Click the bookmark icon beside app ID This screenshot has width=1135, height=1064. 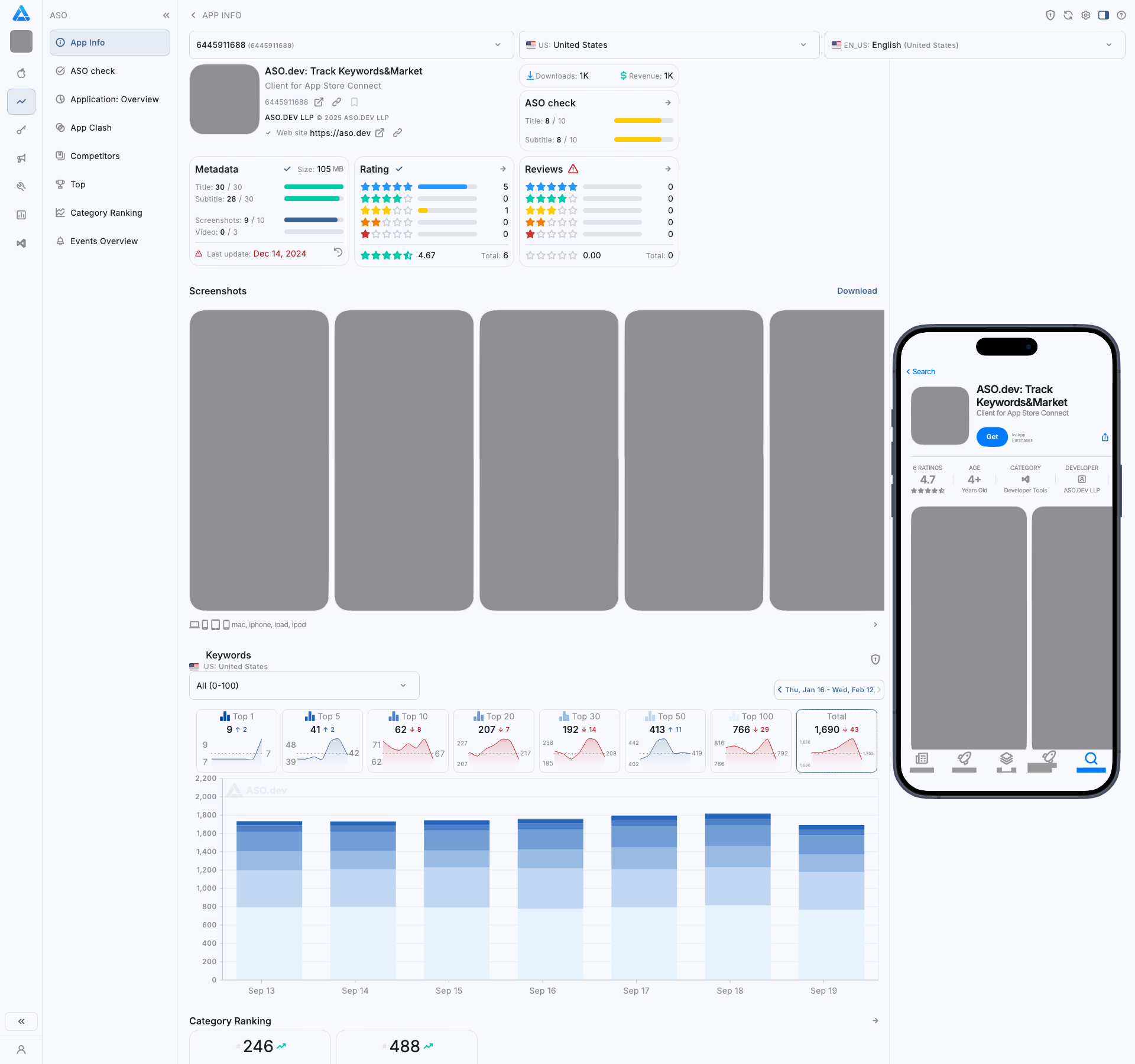point(355,102)
